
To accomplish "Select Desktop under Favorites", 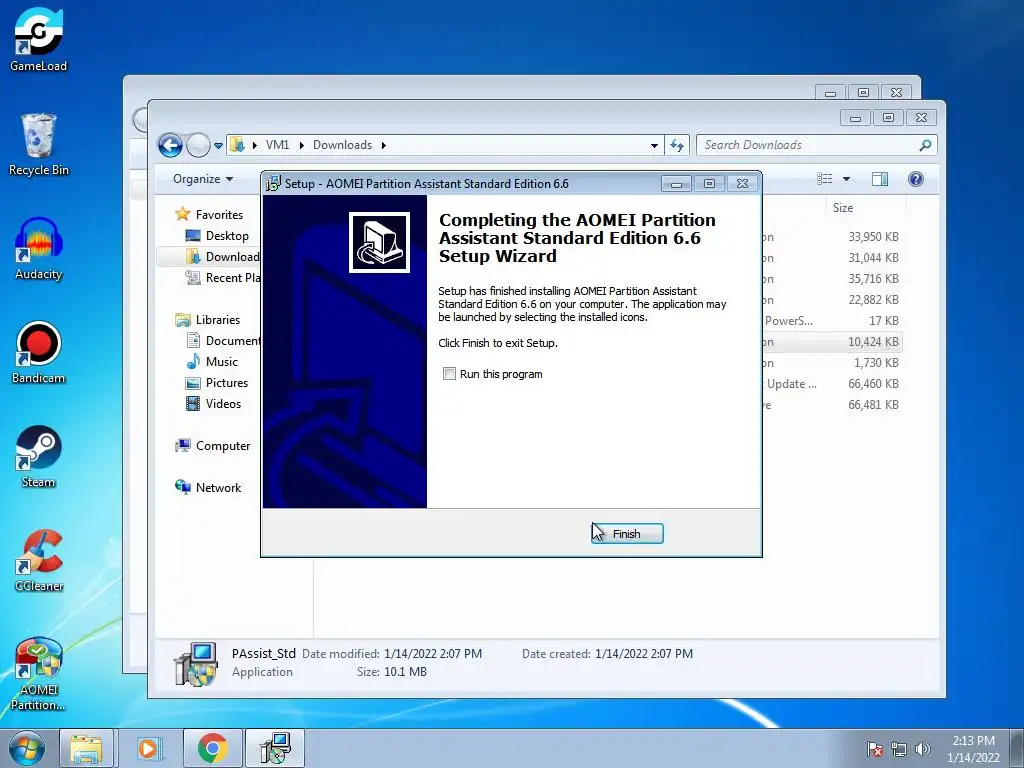I will [217, 236].
